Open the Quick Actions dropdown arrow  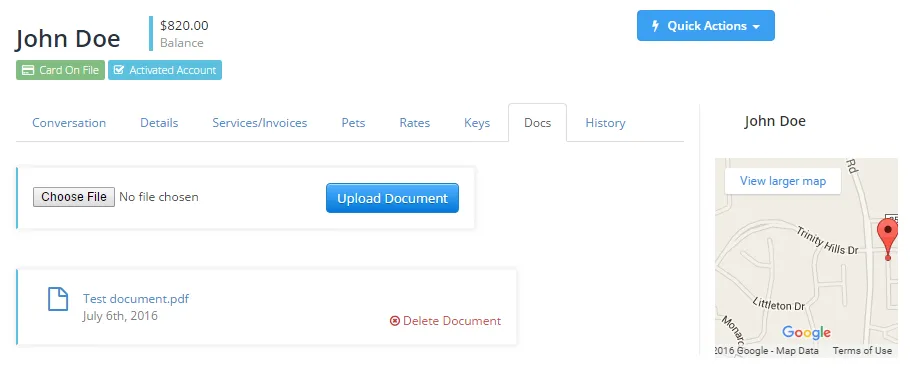tap(756, 27)
